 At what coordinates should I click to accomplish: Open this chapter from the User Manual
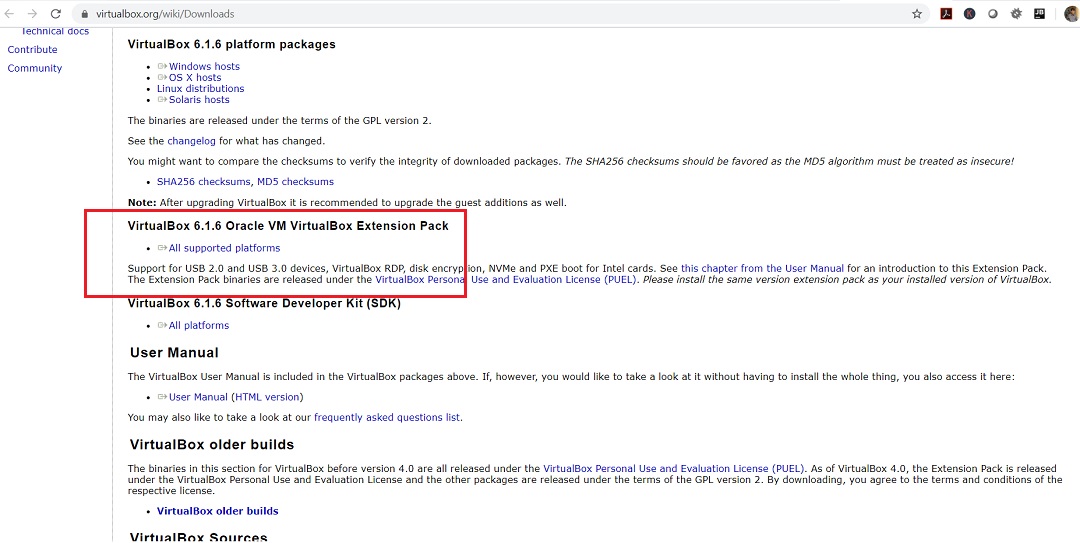pos(762,268)
